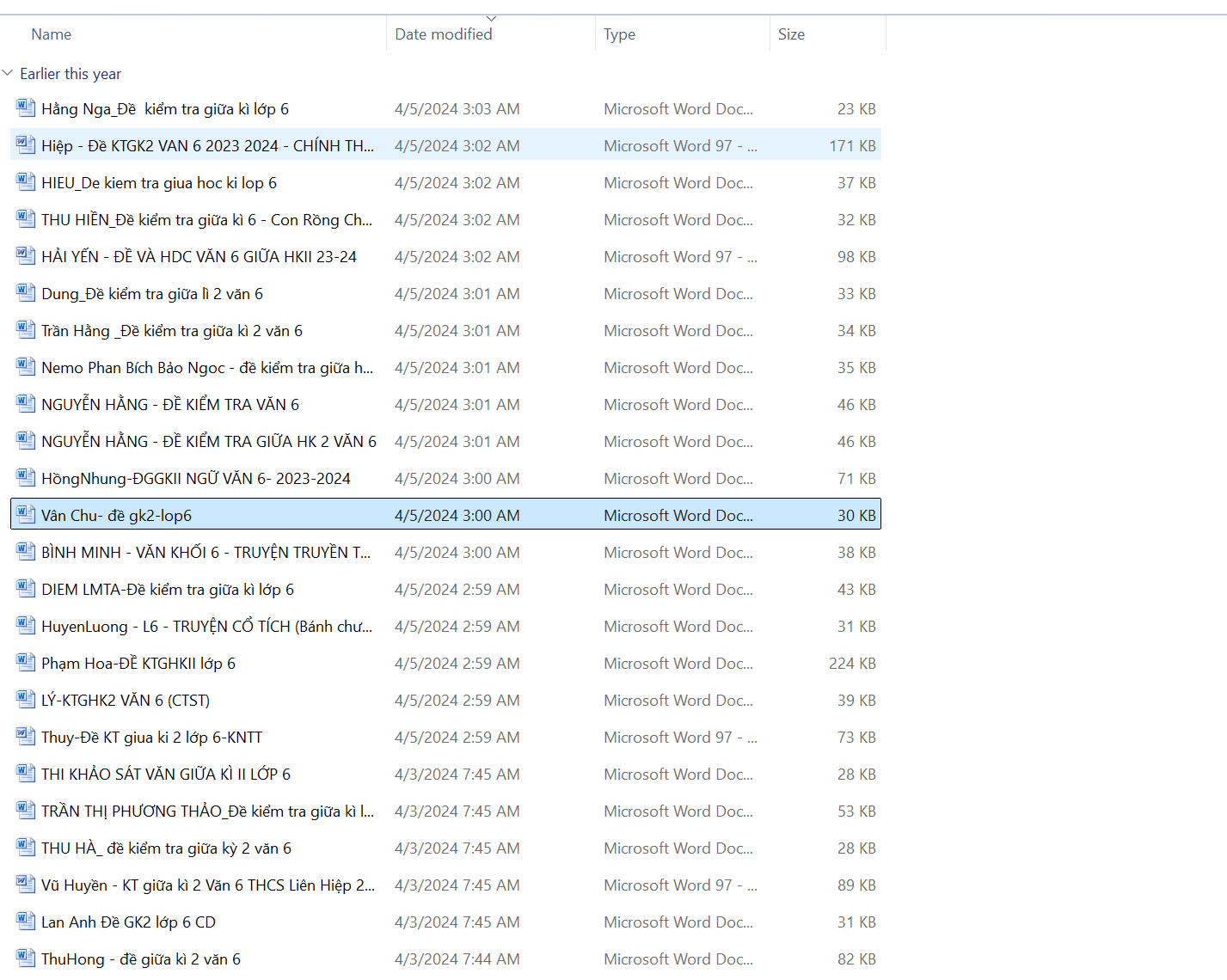Click icon of NGUYỄN HẰNG GIỮA HK 2 VĂN 6
This screenshot has width=1227, height=980.
26,441
